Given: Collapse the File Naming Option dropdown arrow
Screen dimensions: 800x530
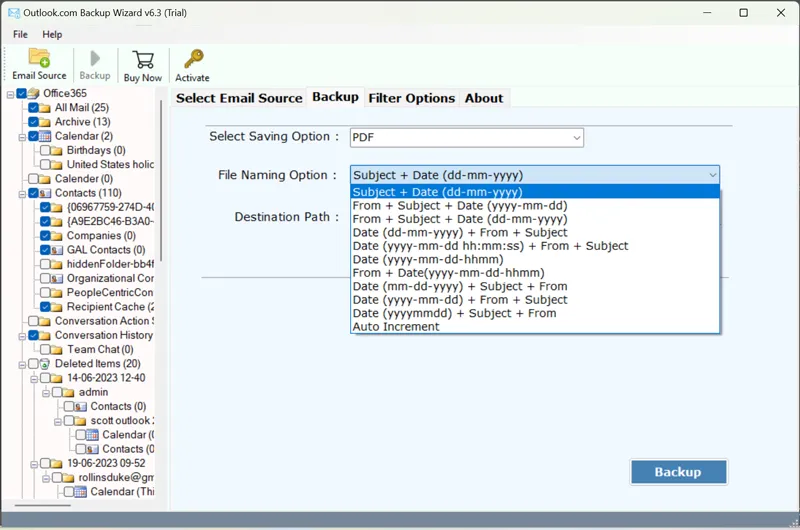Looking at the screenshot, I should click(712, 175).
